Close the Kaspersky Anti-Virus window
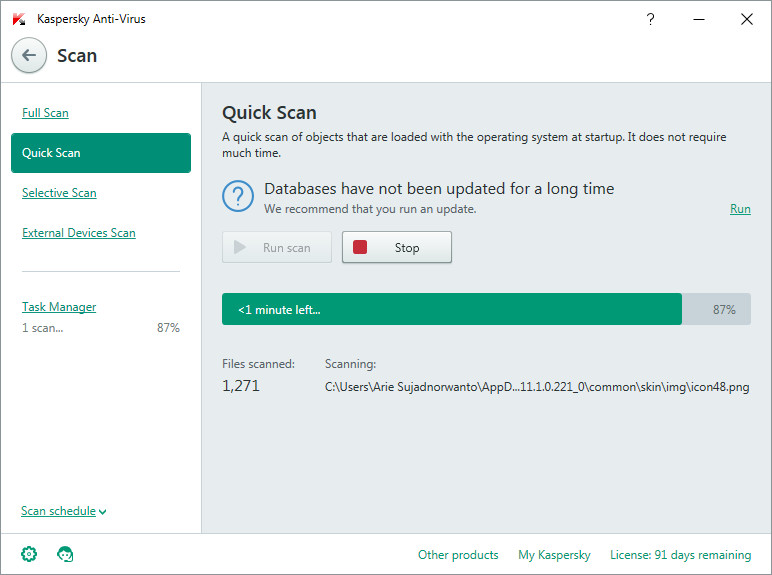Image resolution: width=772 pixels, height=575 pixels. [746, 19]
